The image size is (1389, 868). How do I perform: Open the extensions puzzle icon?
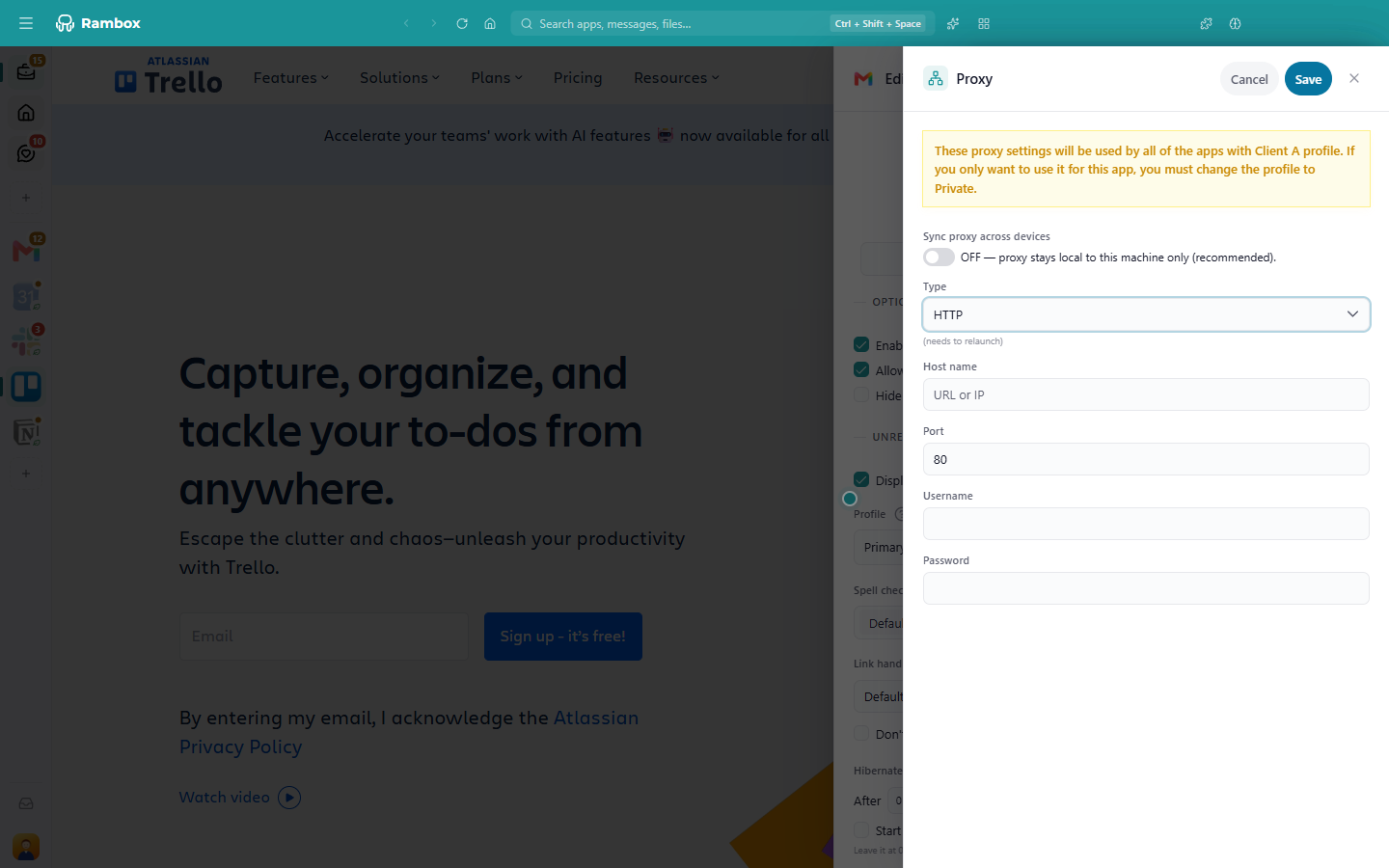pyautogui.click(x=1206, y=23)
